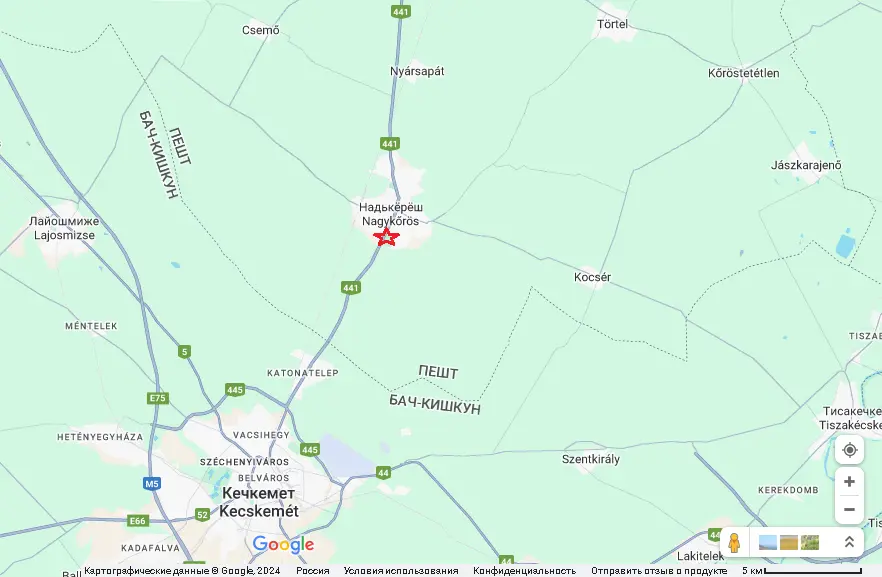The height and width of the screenshot is (577, 882).
Task: Open the Условия использования link
Action: 401,571
